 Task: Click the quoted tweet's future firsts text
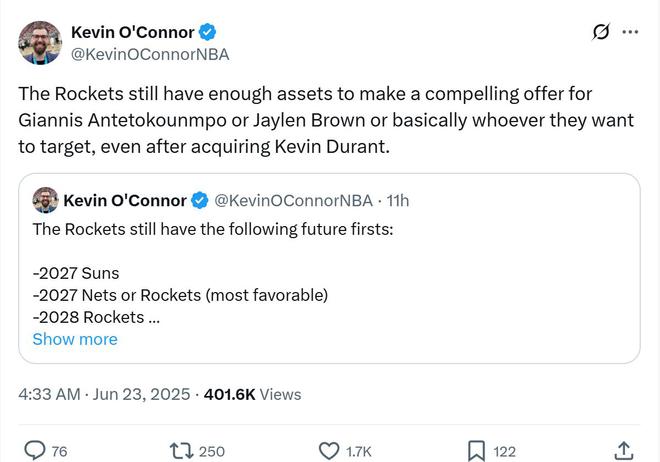tap(213, 229)
